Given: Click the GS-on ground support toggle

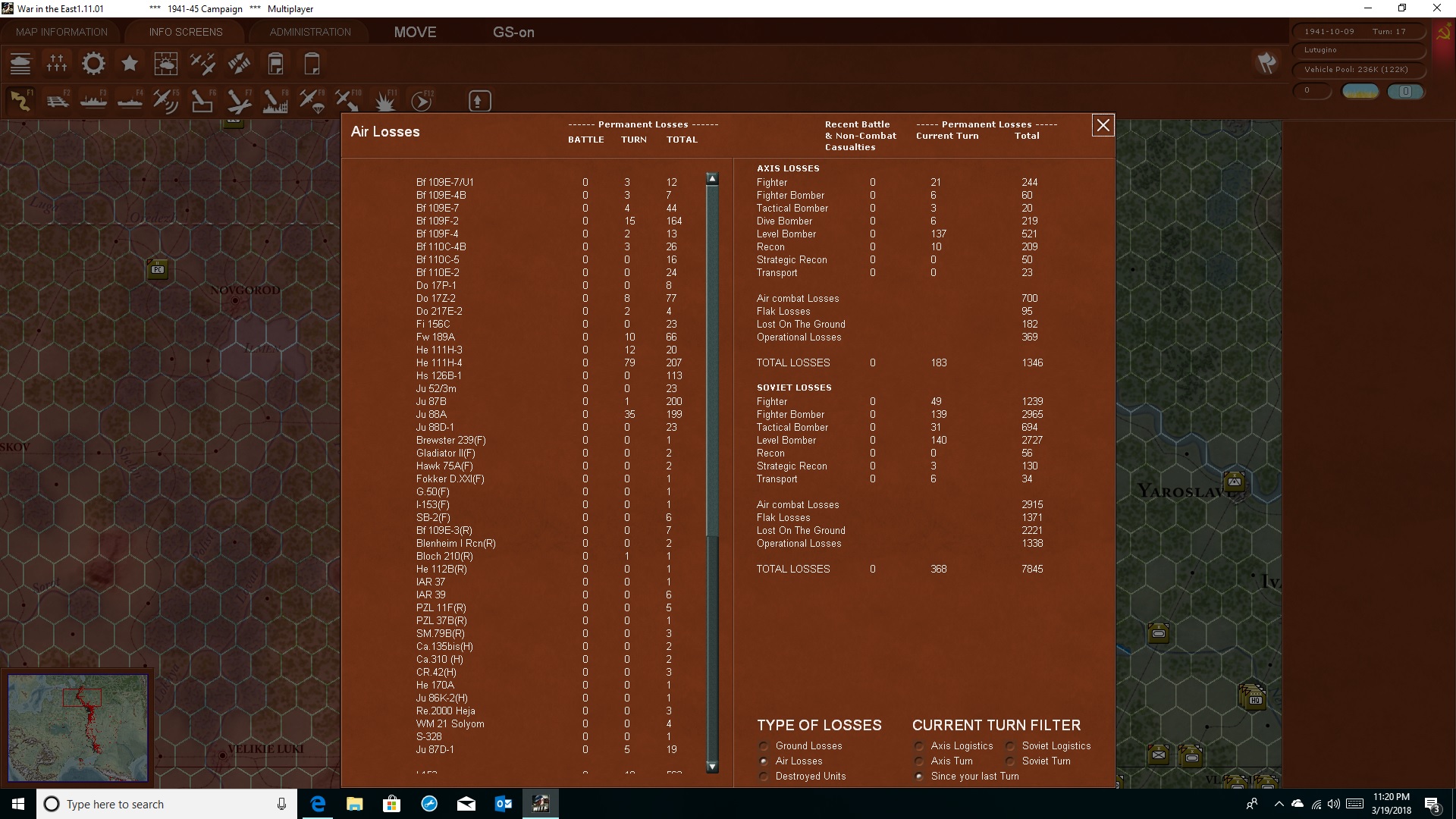Looking at the screenshot, I should click(x=513, y=32).
